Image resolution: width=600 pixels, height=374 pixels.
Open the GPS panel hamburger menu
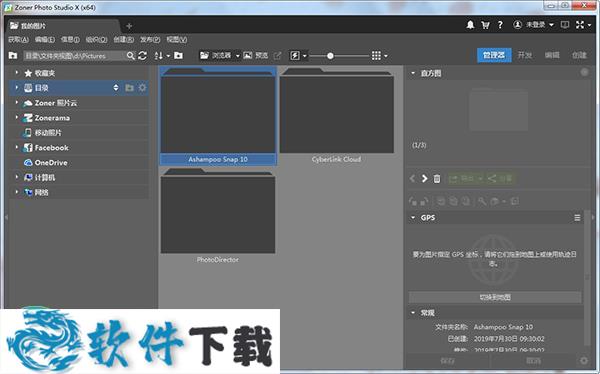(x=577, y=218)
